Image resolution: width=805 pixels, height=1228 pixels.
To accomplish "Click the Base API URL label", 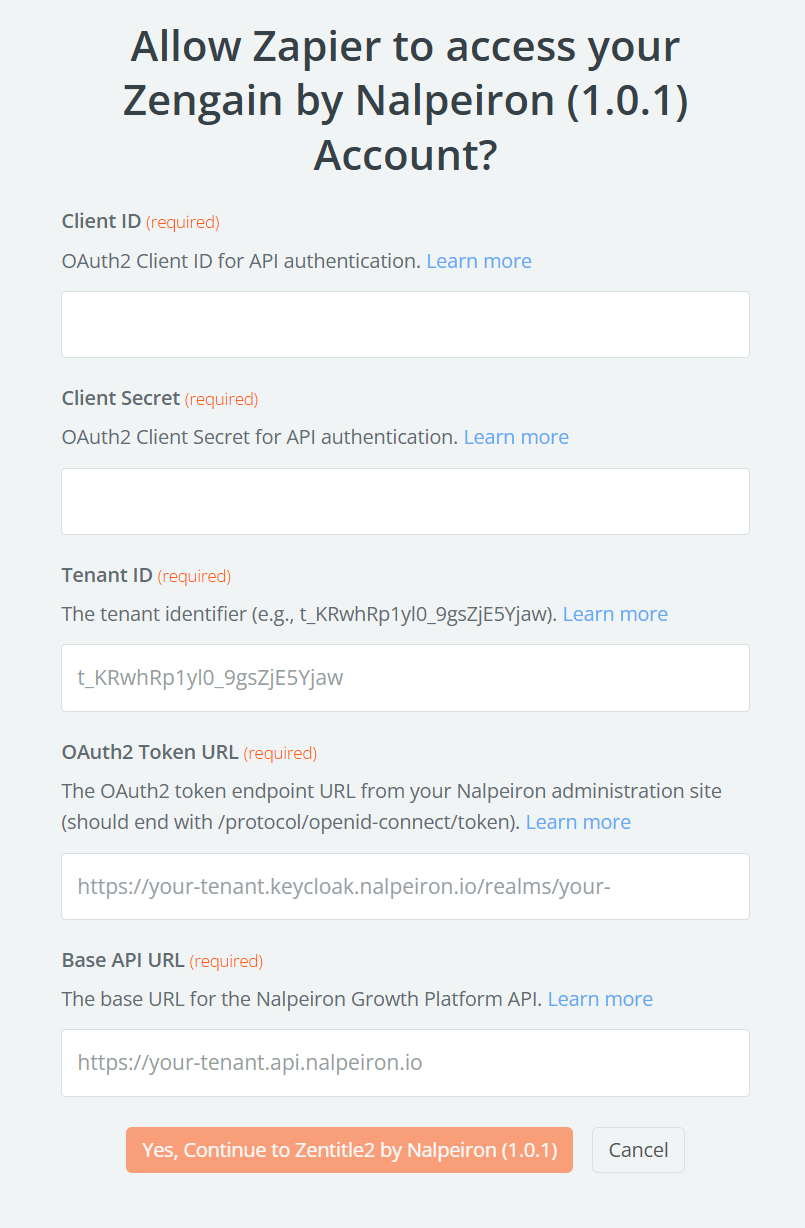I will point(123,960).
